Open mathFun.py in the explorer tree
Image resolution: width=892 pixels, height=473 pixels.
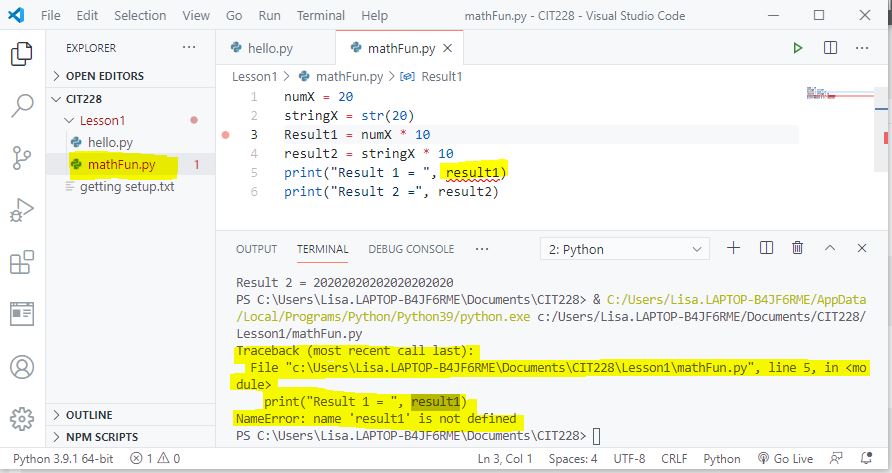121,164
